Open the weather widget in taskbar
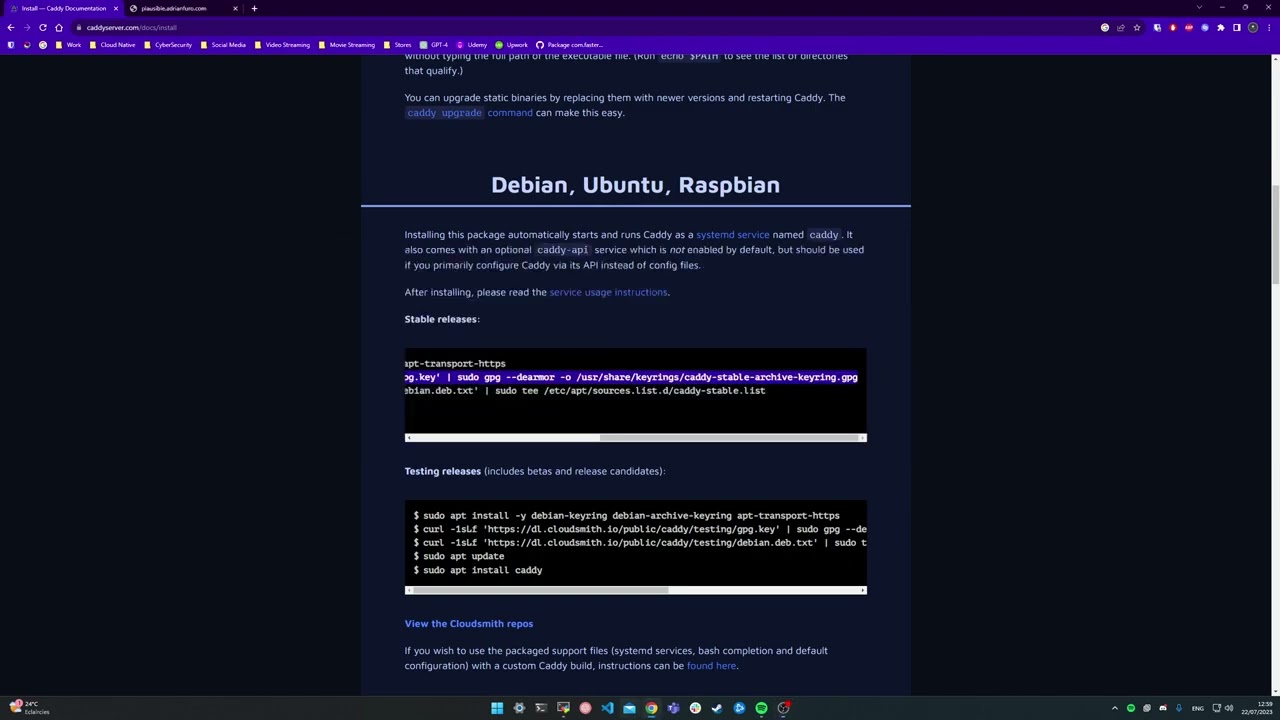The image size is (1280, 720). [x=28, y=708]
